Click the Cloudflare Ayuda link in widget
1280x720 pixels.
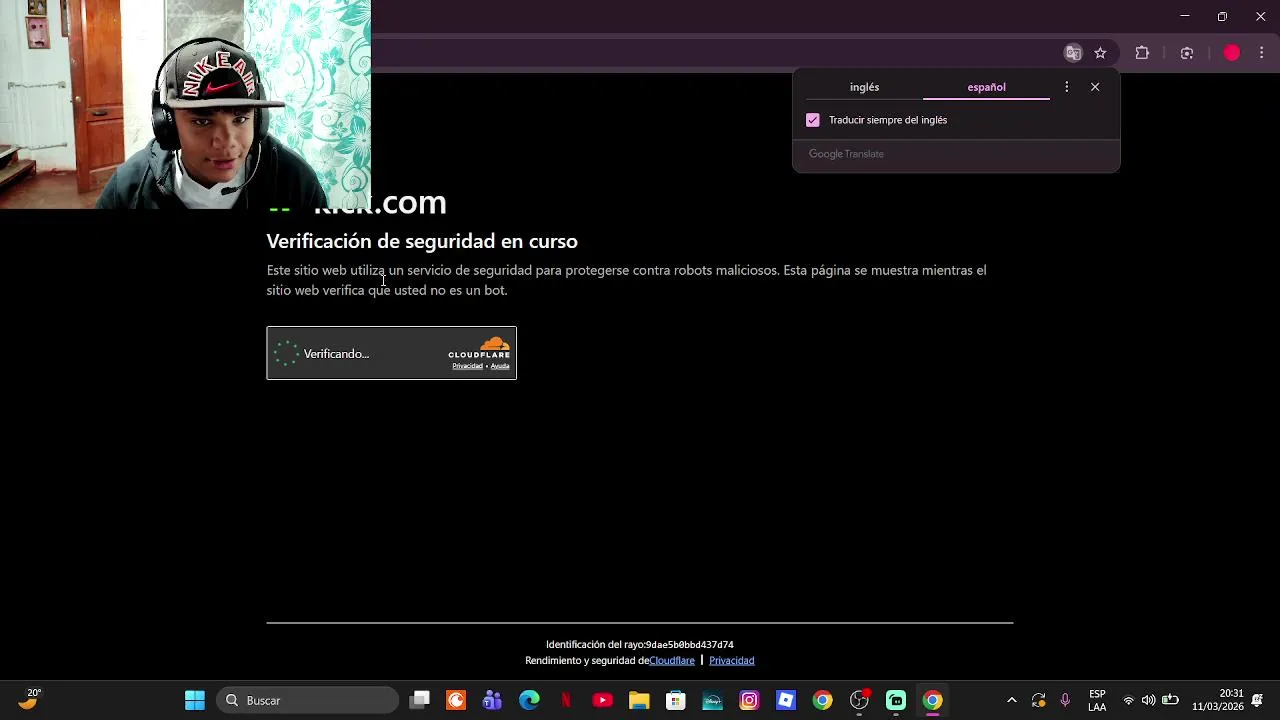coord(500,366)
